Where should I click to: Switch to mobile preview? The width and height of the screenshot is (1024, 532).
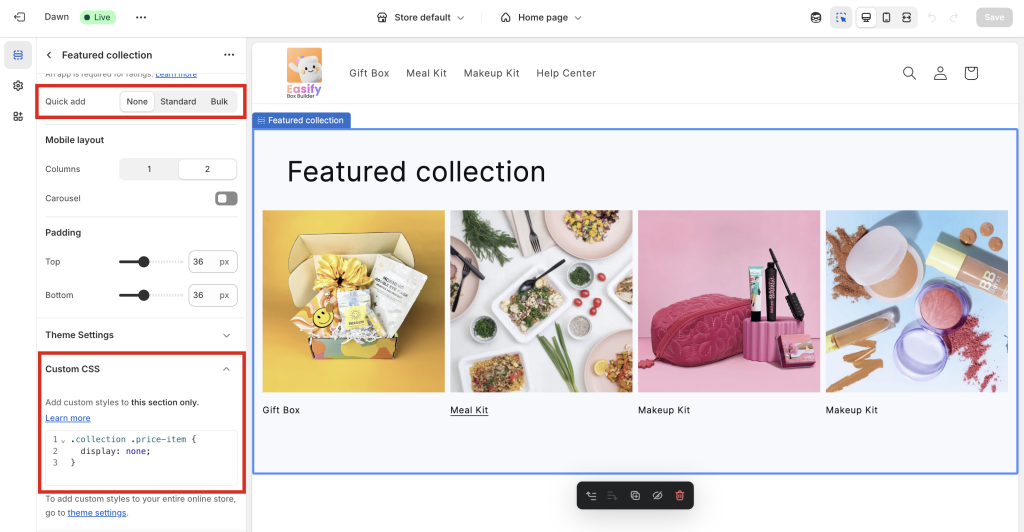pos(886,18)
